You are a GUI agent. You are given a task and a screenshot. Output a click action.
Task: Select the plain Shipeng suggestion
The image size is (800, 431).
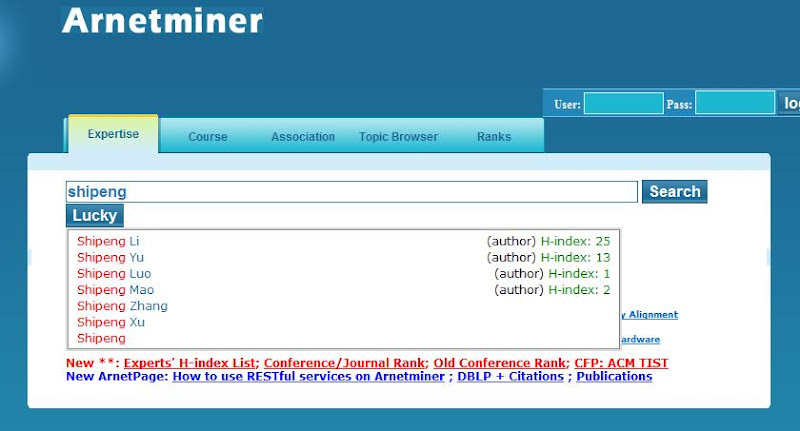click(x=344, y=339)
